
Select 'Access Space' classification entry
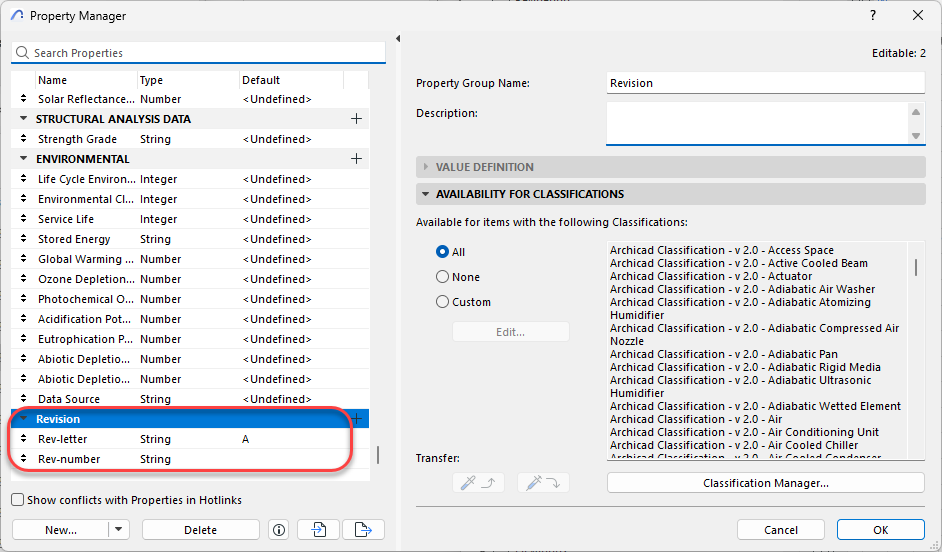722,250
